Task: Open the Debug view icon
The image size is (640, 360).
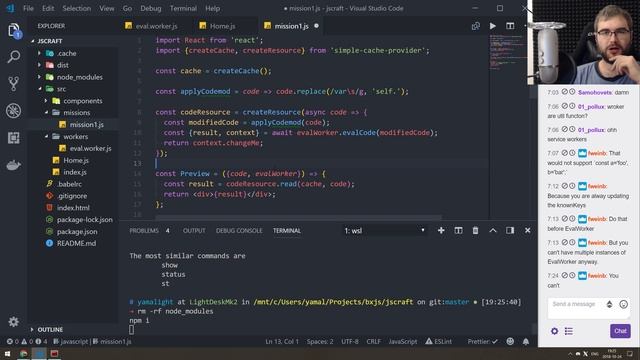Action: coord(13,111)
